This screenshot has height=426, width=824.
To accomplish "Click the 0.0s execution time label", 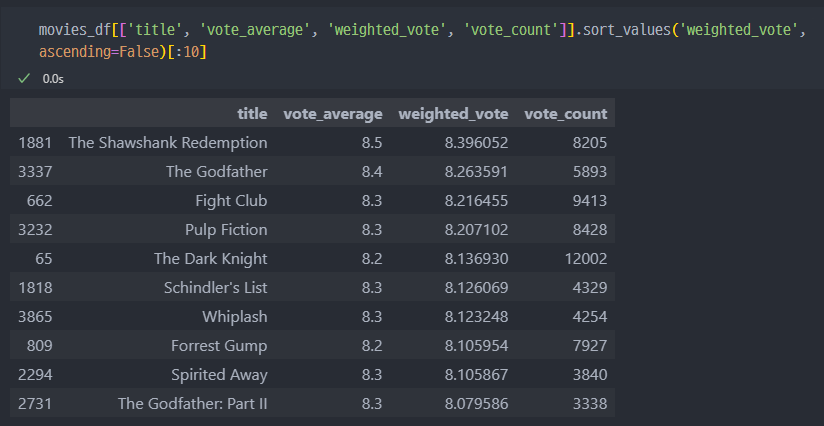I will click(53, 79).
